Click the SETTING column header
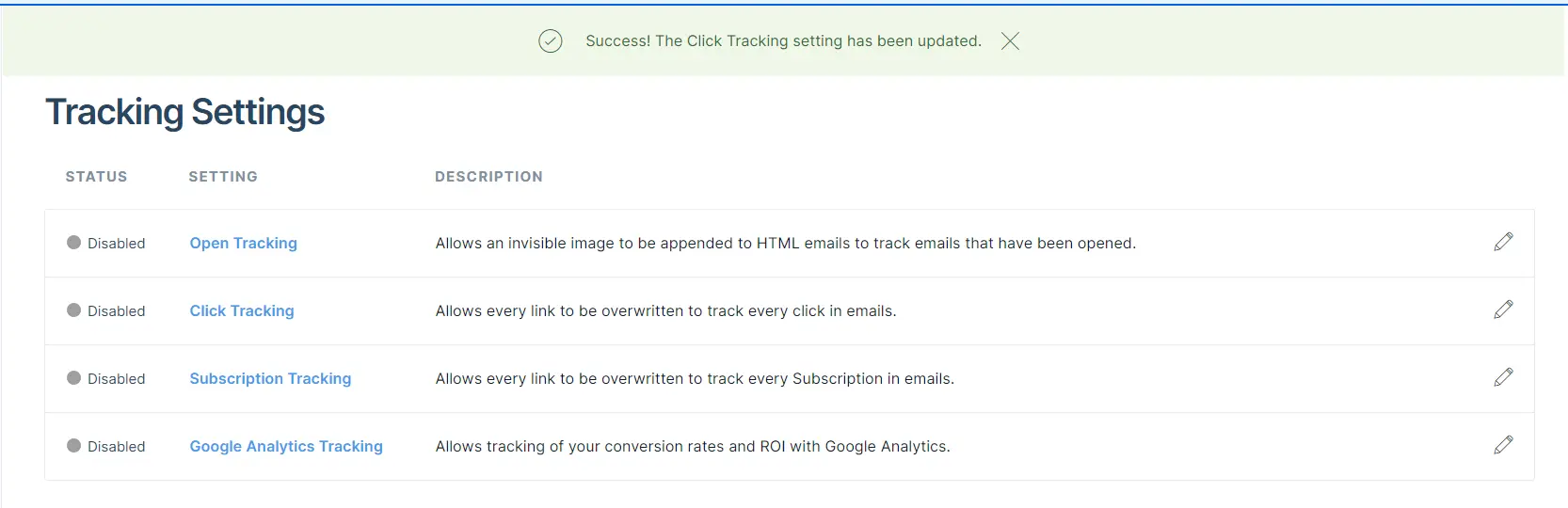The width and height of the screenshot is (1568, 508). point(223,177)
